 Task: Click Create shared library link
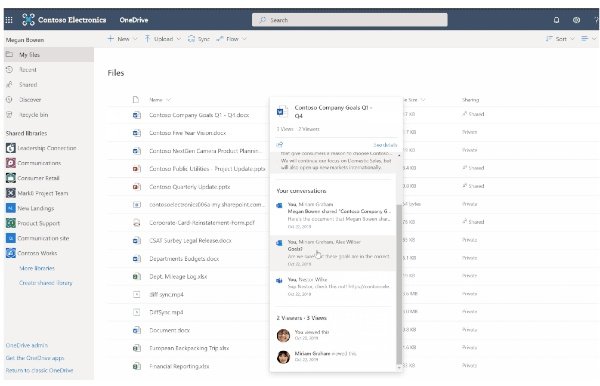click(x=46, y=283)
